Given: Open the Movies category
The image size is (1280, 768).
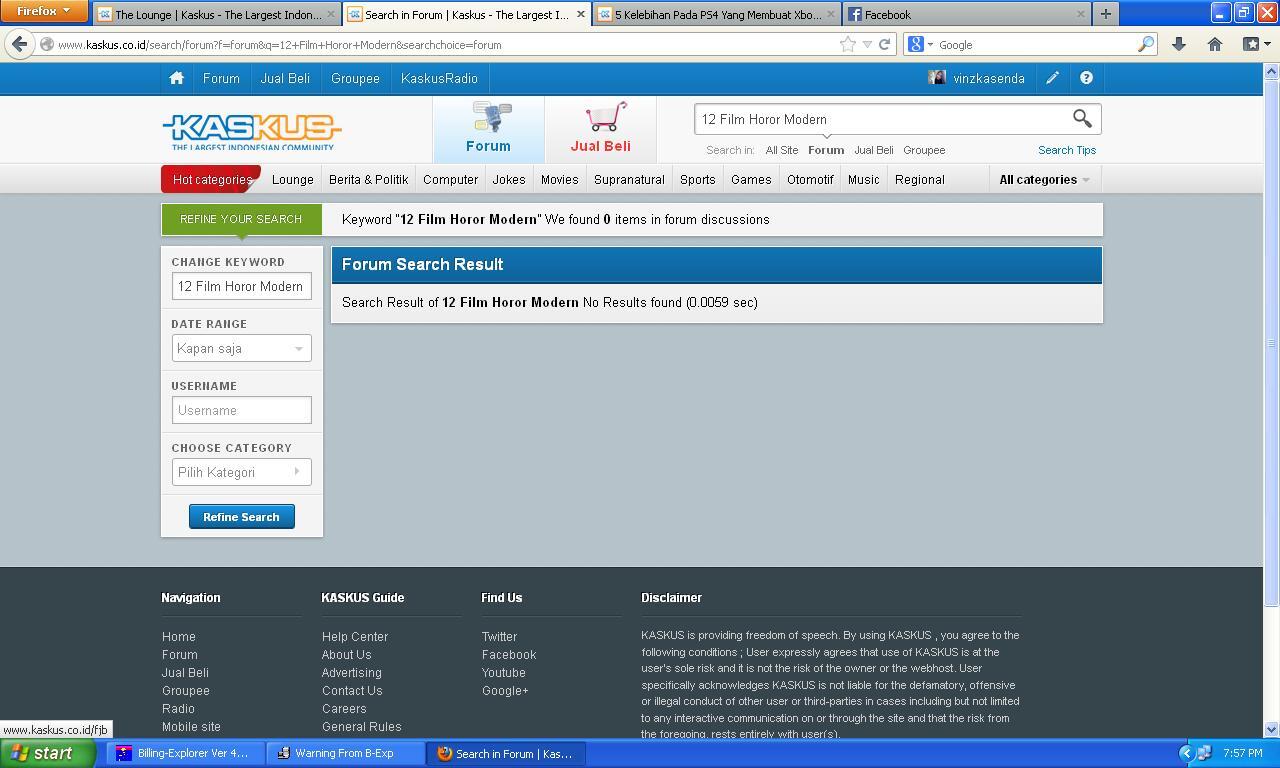Looking at the screenshot, I should (559, 180).
